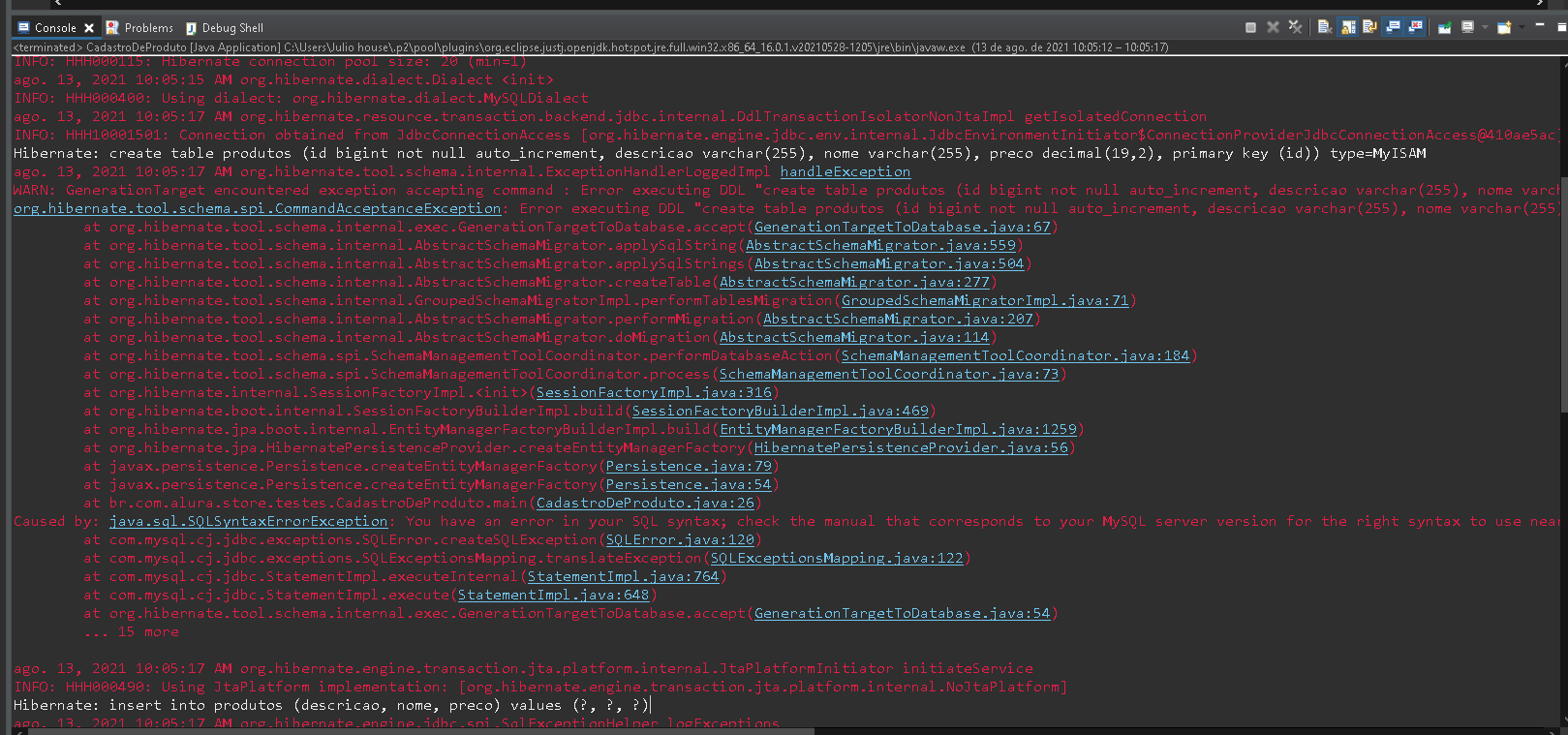Remove the terminated launch
Viewport: 1568px width, 735px height.
pos(1273,27)
